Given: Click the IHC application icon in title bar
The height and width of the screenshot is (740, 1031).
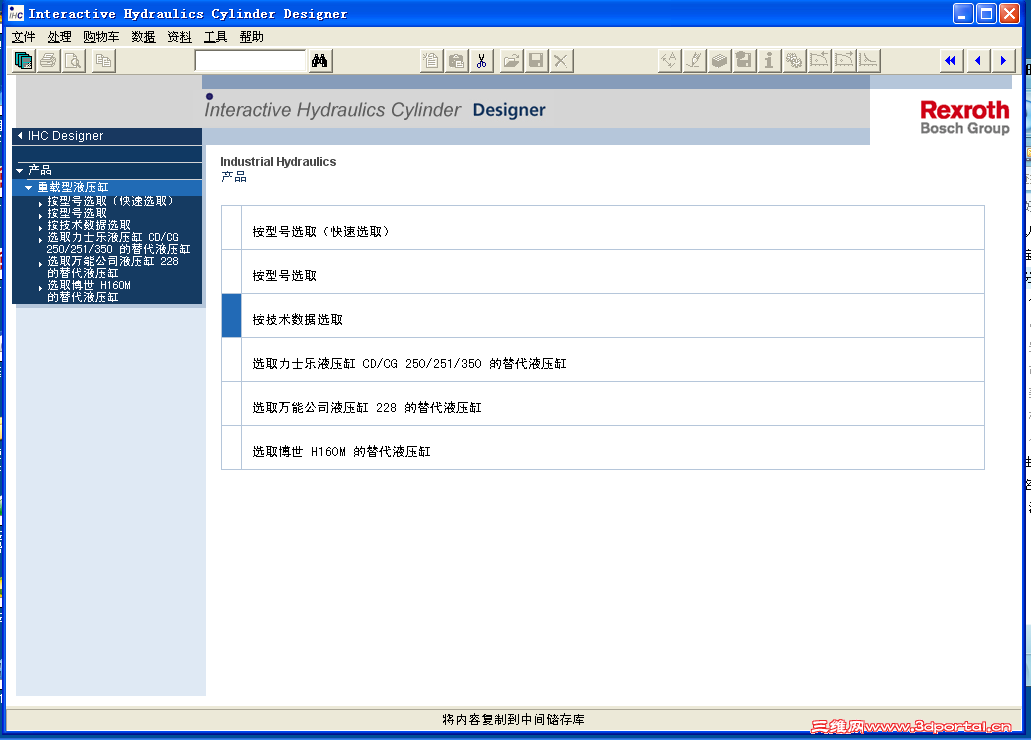Looking at the screenshot, I should [x=16, y=13].
